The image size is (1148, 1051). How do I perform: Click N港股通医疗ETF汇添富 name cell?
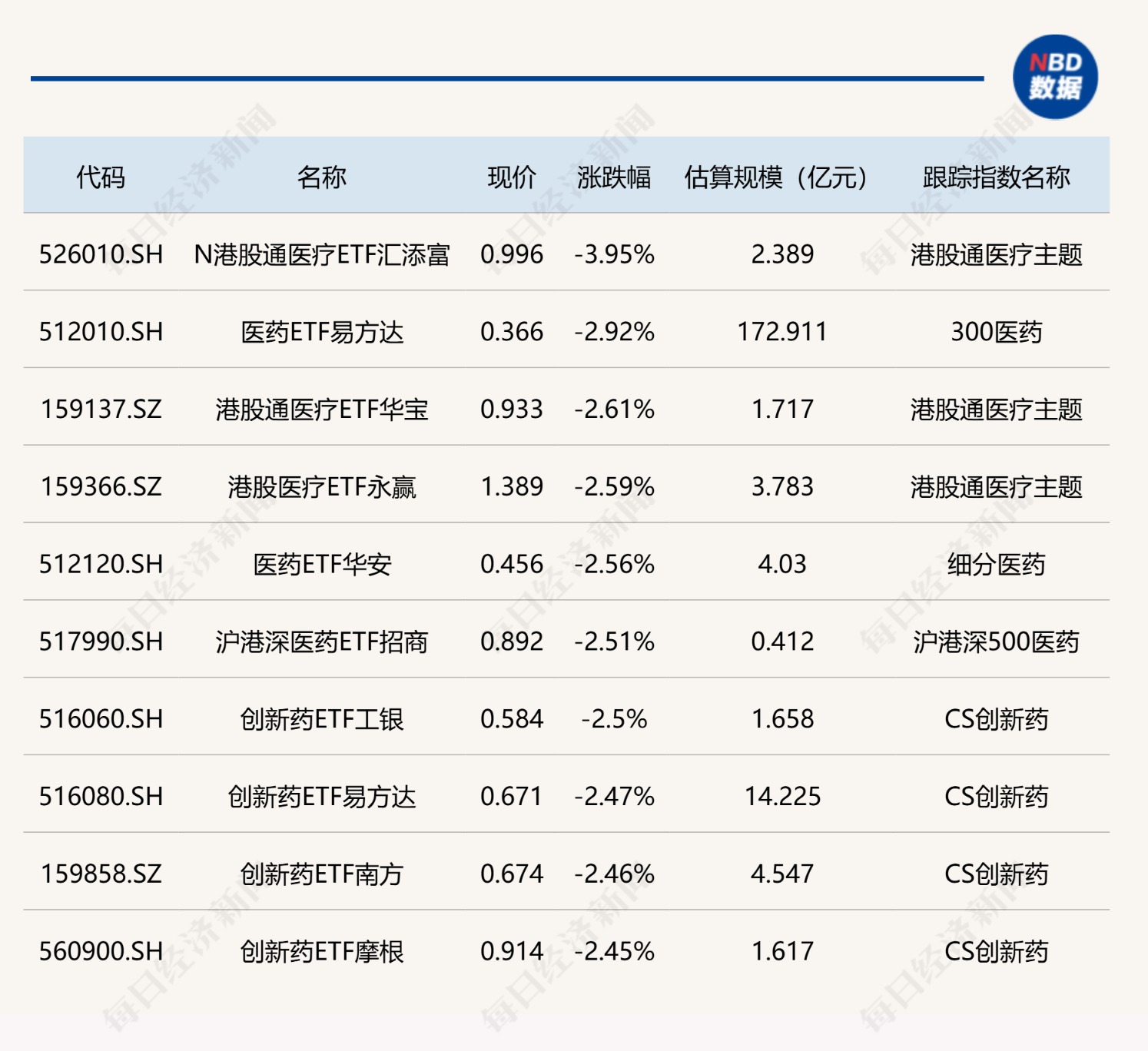coord(322,254)
